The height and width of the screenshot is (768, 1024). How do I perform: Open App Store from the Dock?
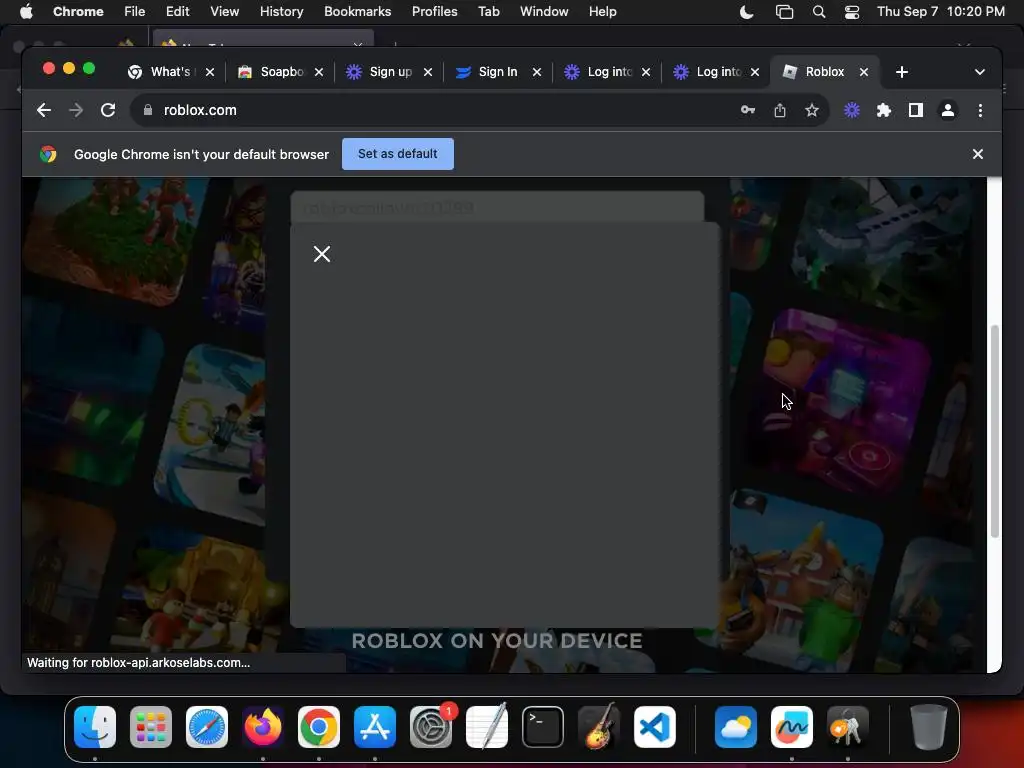tap(375, 727)
